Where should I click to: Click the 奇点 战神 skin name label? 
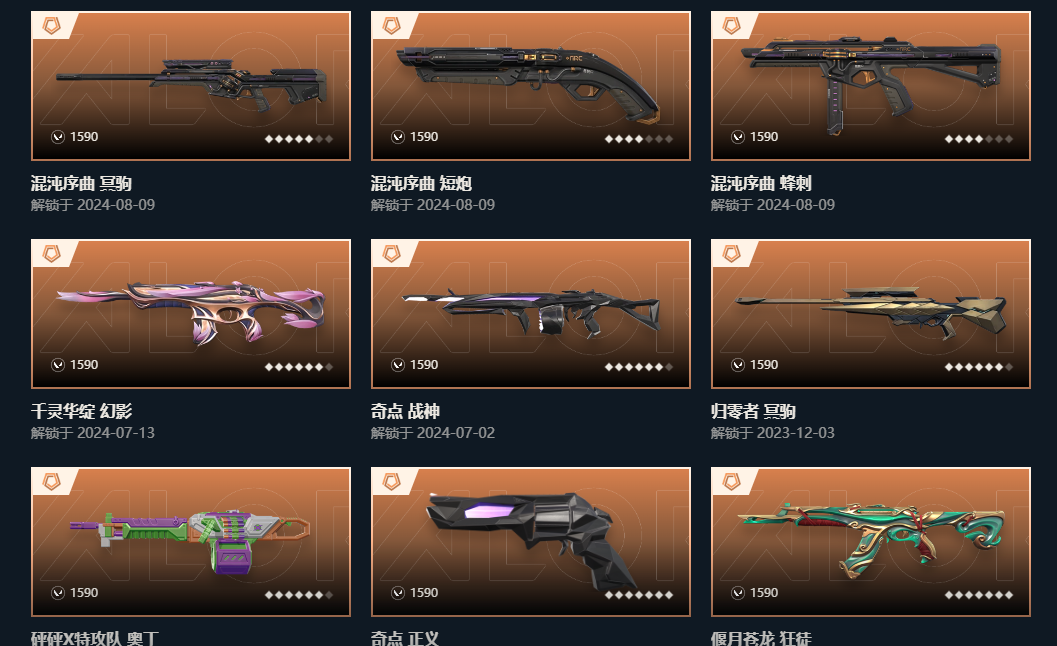click(405, 411)
